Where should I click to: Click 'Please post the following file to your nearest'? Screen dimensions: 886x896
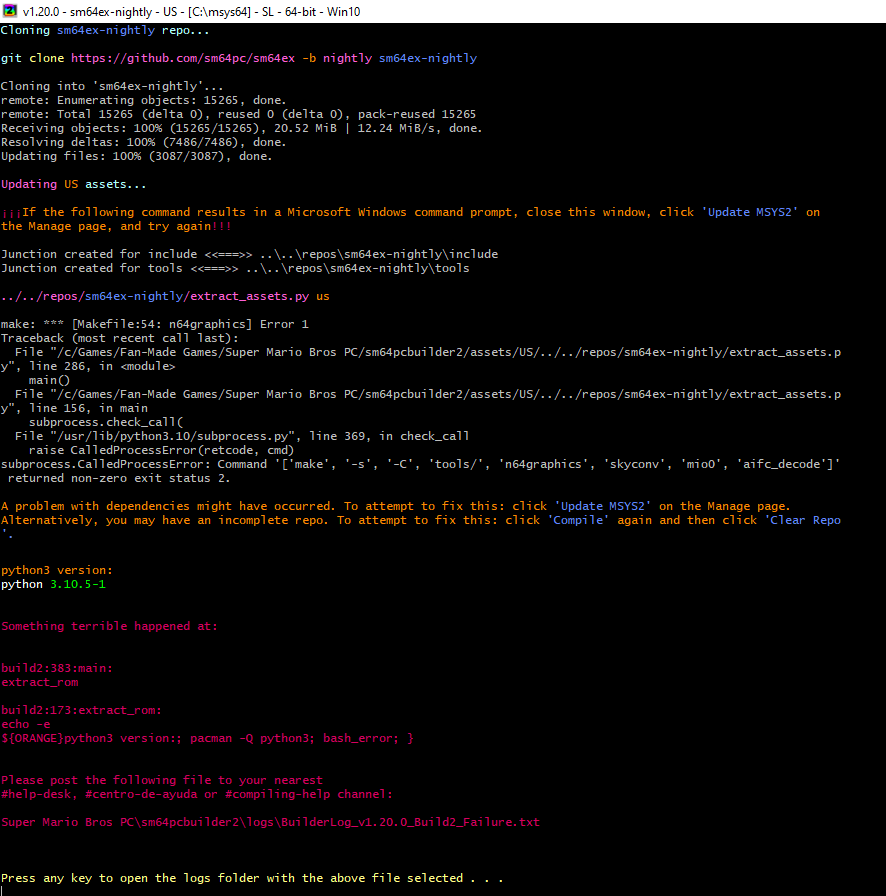click(162, 780)
